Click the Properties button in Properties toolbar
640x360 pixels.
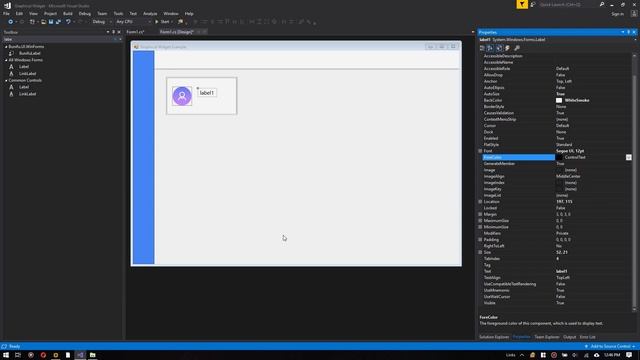pyautogui.click(x=499, y=48)
